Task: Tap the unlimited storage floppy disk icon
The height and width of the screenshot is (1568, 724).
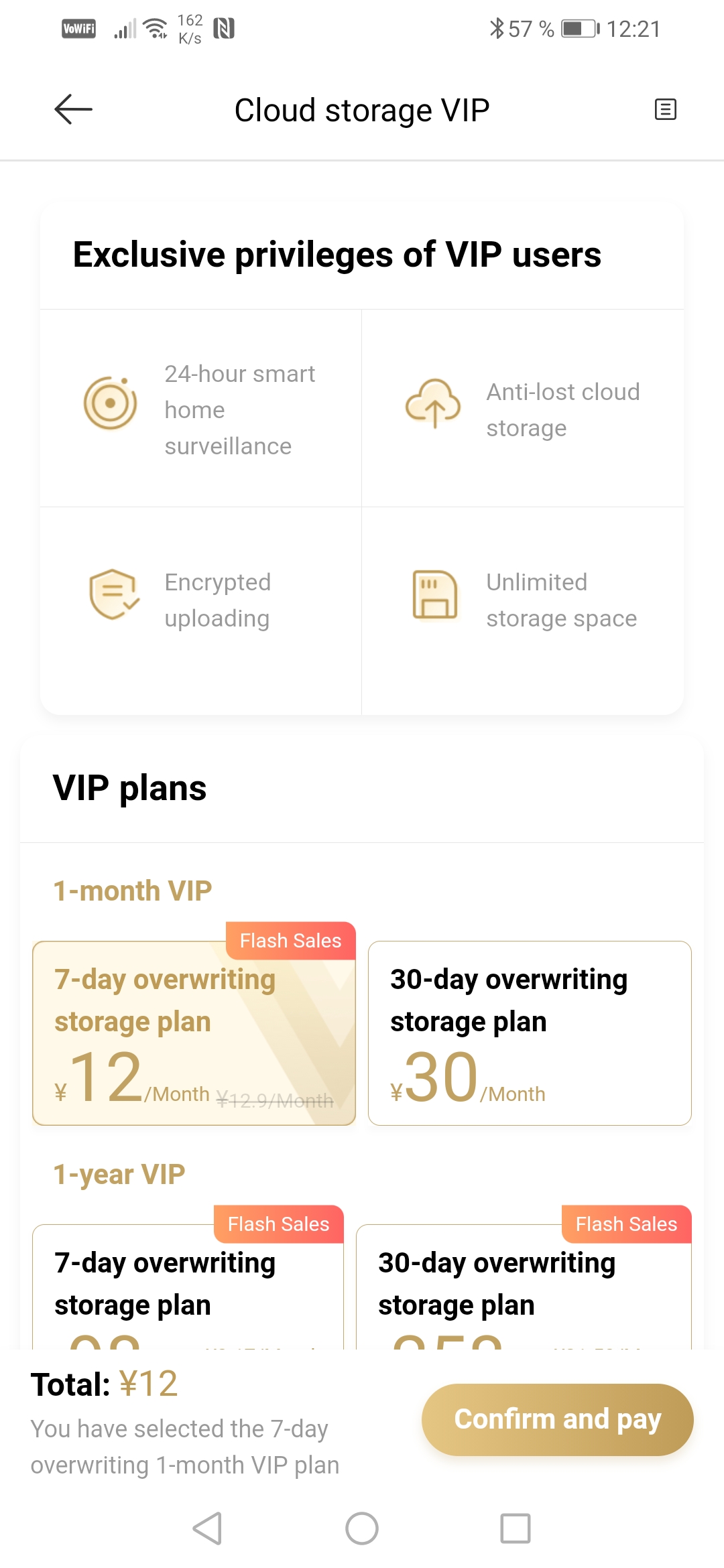Action: point(434,594)
